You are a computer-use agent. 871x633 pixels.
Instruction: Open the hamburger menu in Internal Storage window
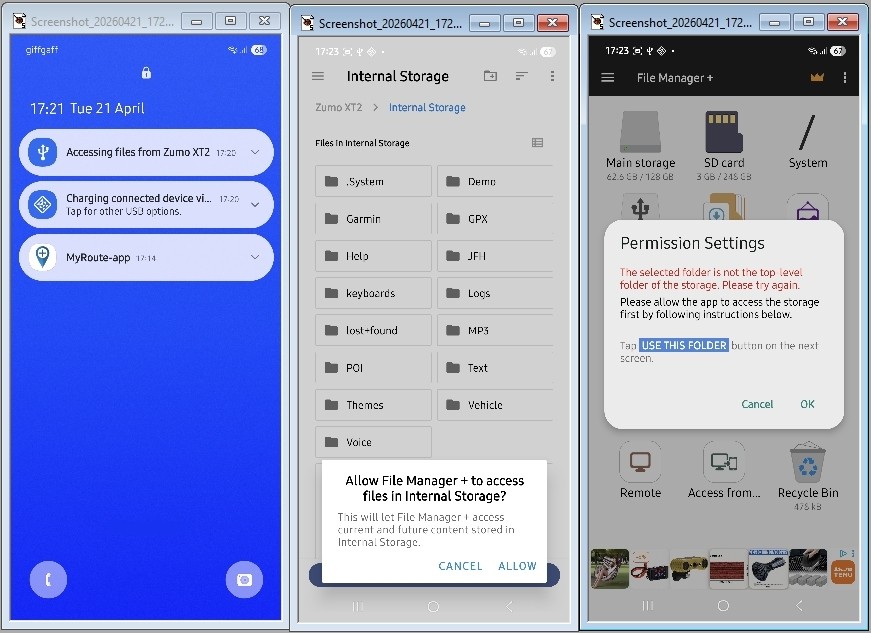coord(318,76)
